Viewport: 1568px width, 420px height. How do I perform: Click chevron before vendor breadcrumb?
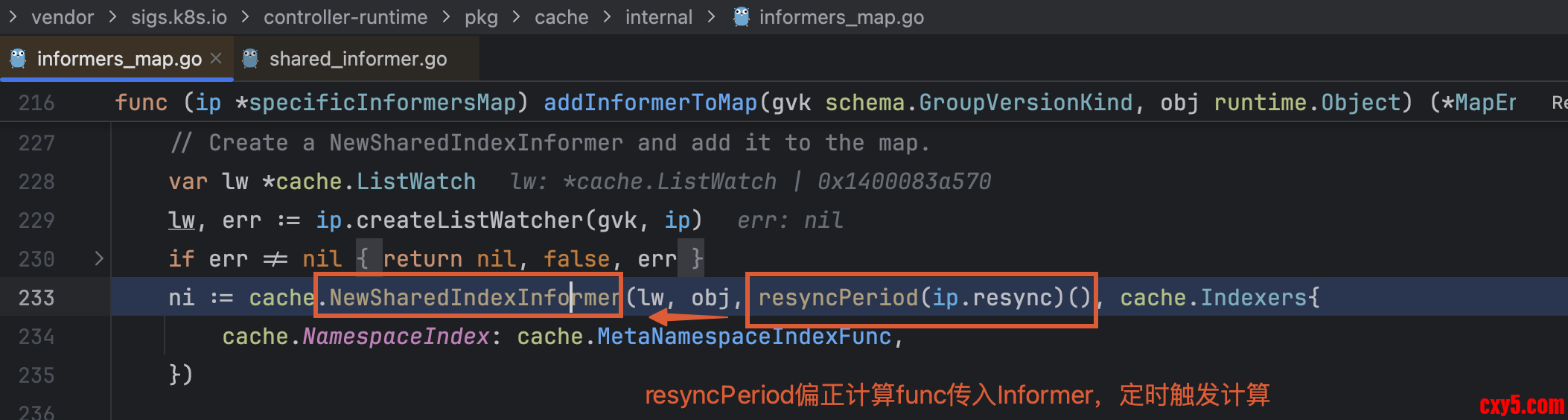pyautogui.click(x=13, y=16)
